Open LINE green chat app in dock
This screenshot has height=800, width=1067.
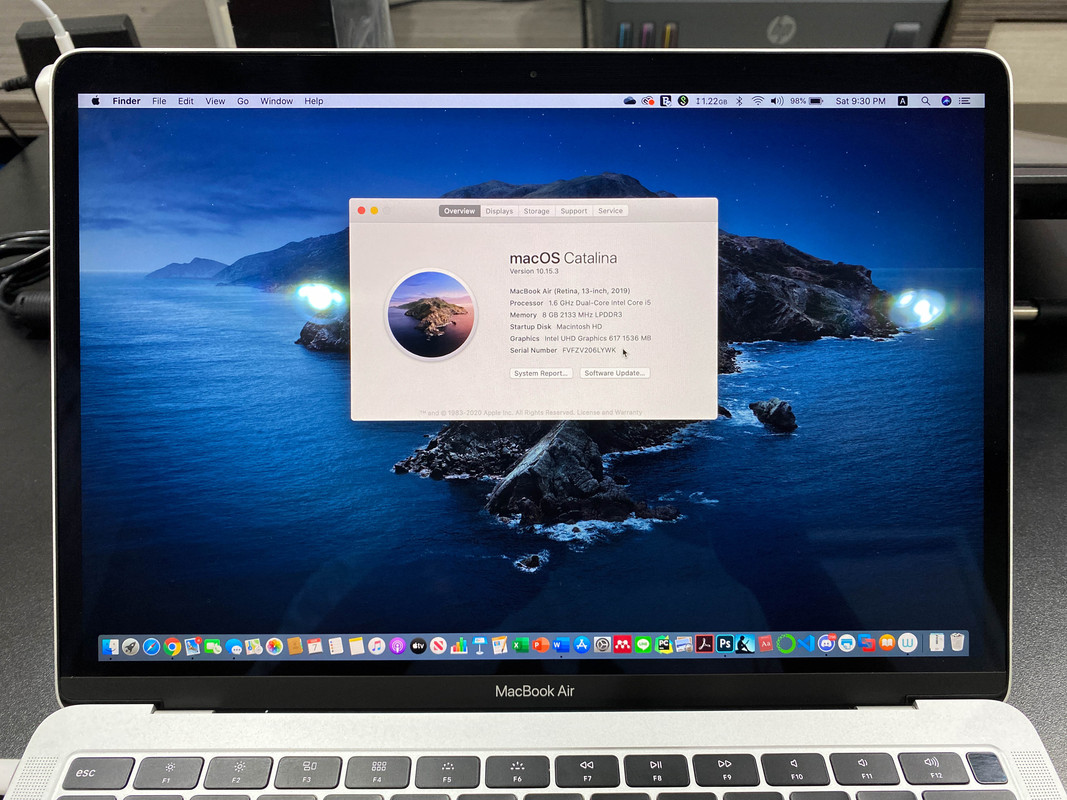[643, 645]
